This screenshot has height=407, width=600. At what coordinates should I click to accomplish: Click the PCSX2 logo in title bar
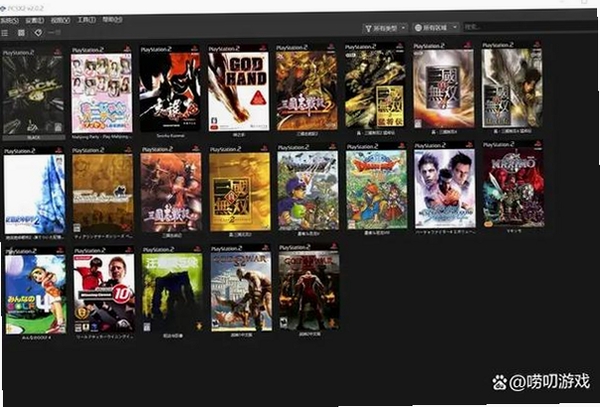coord(2,8)
